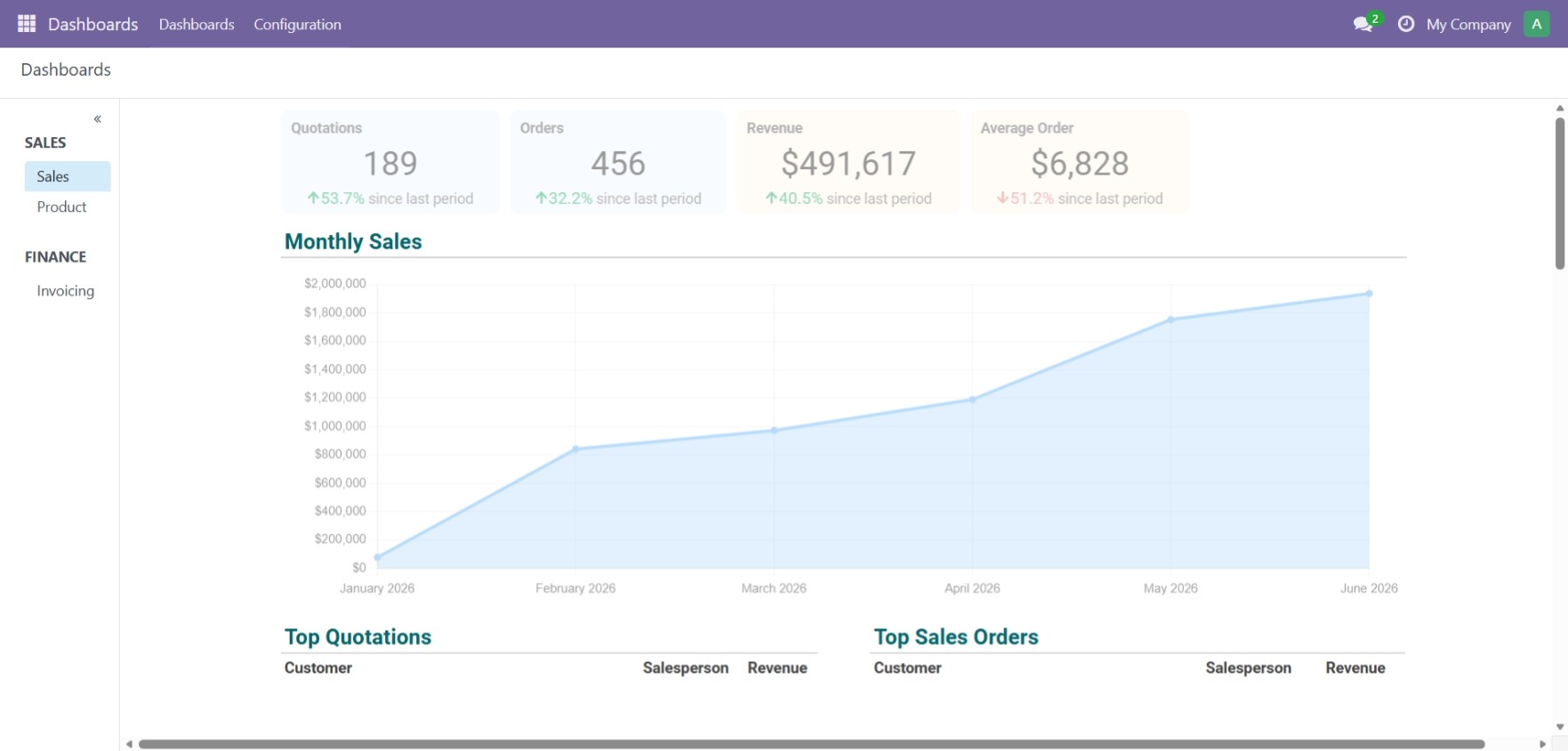Click the horizontal scrollbar track
This screenshot has width=1568, height=751.
pos(811,744)
